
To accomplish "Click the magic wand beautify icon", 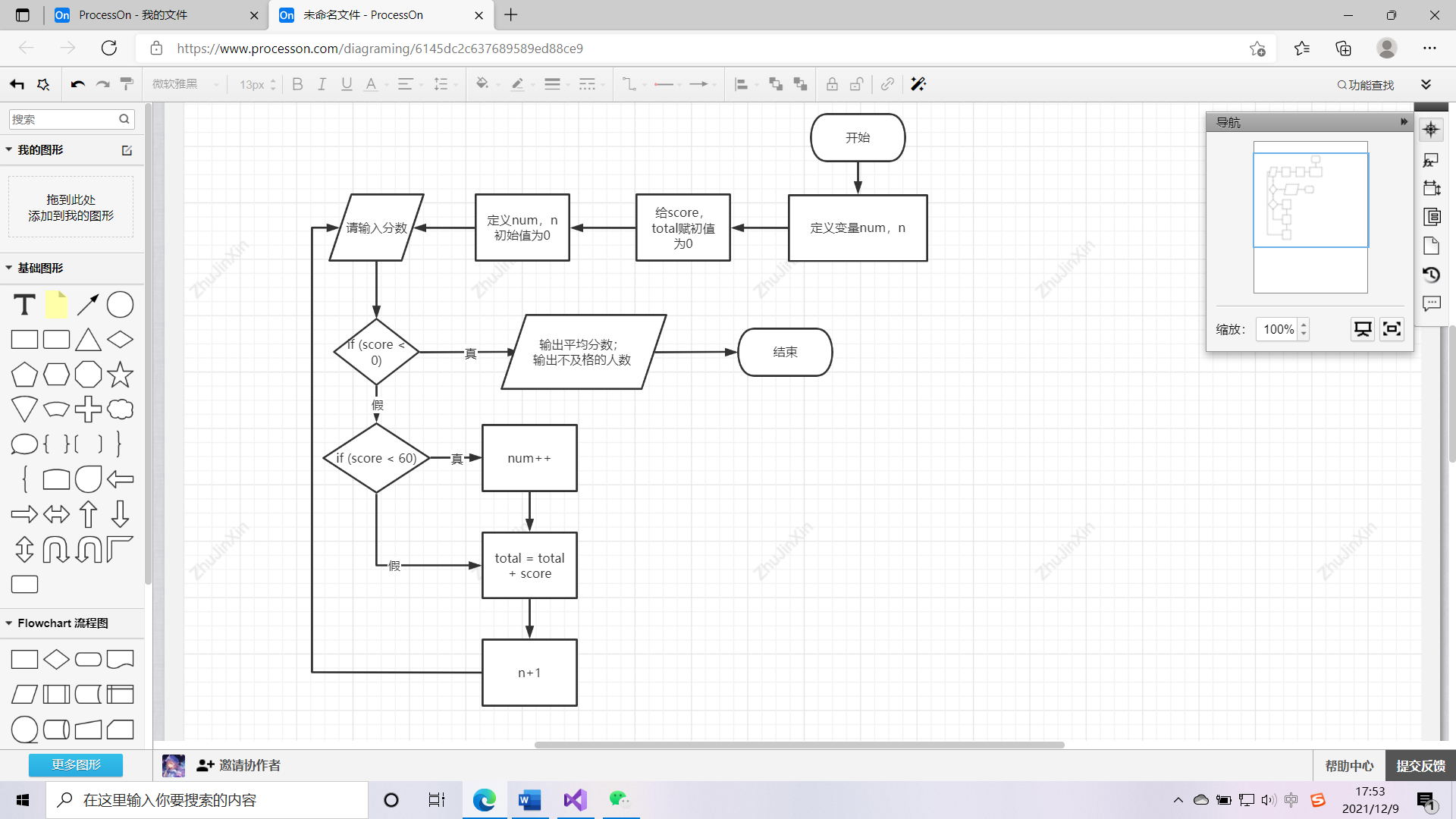I will [918, 84].
